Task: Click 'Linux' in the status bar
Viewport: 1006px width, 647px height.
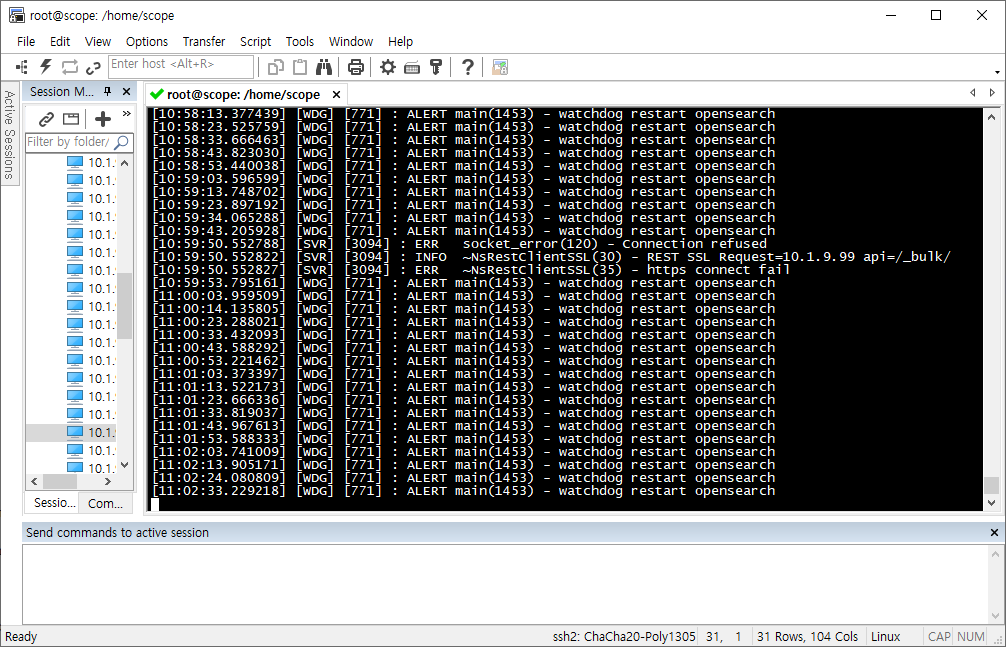Action: point(885,637)
